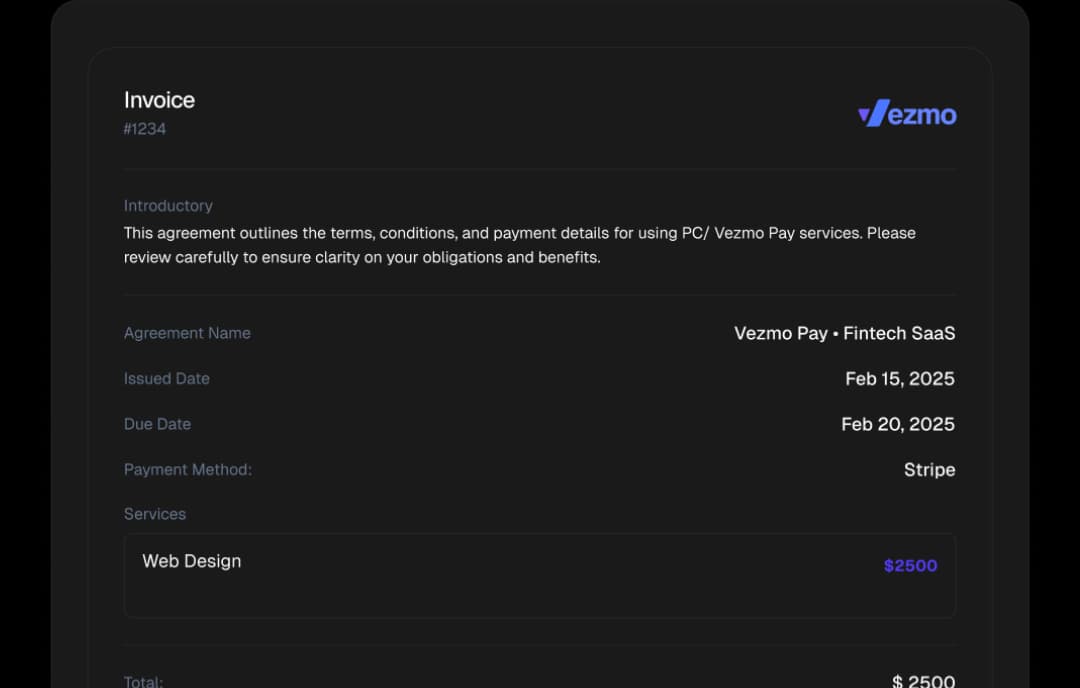Choose Stripe as the payment method
Image resolution: width=1080 pixels, height=688 pixels.
tap(930, 469)
